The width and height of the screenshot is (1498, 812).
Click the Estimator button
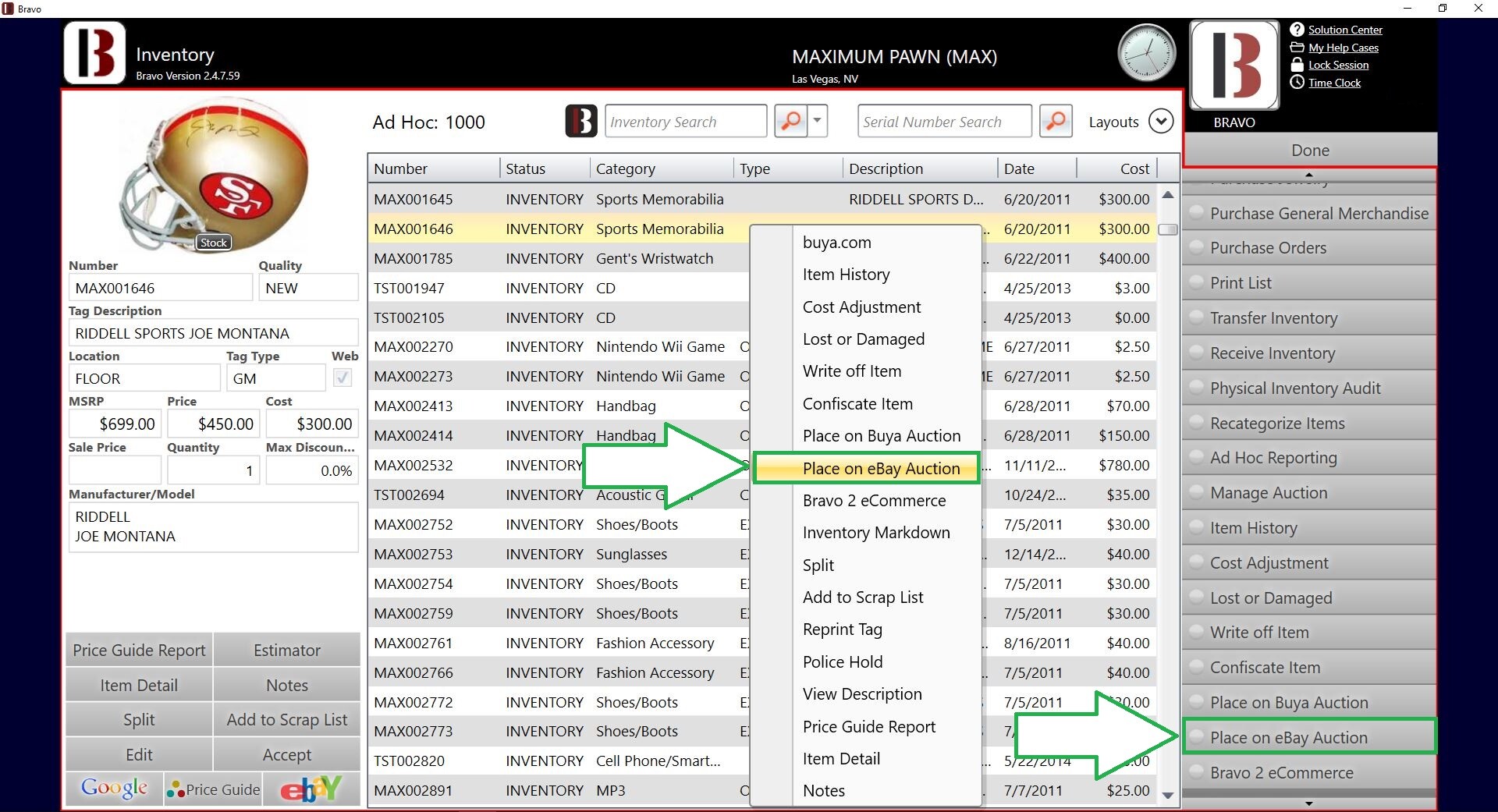[286, 650]
